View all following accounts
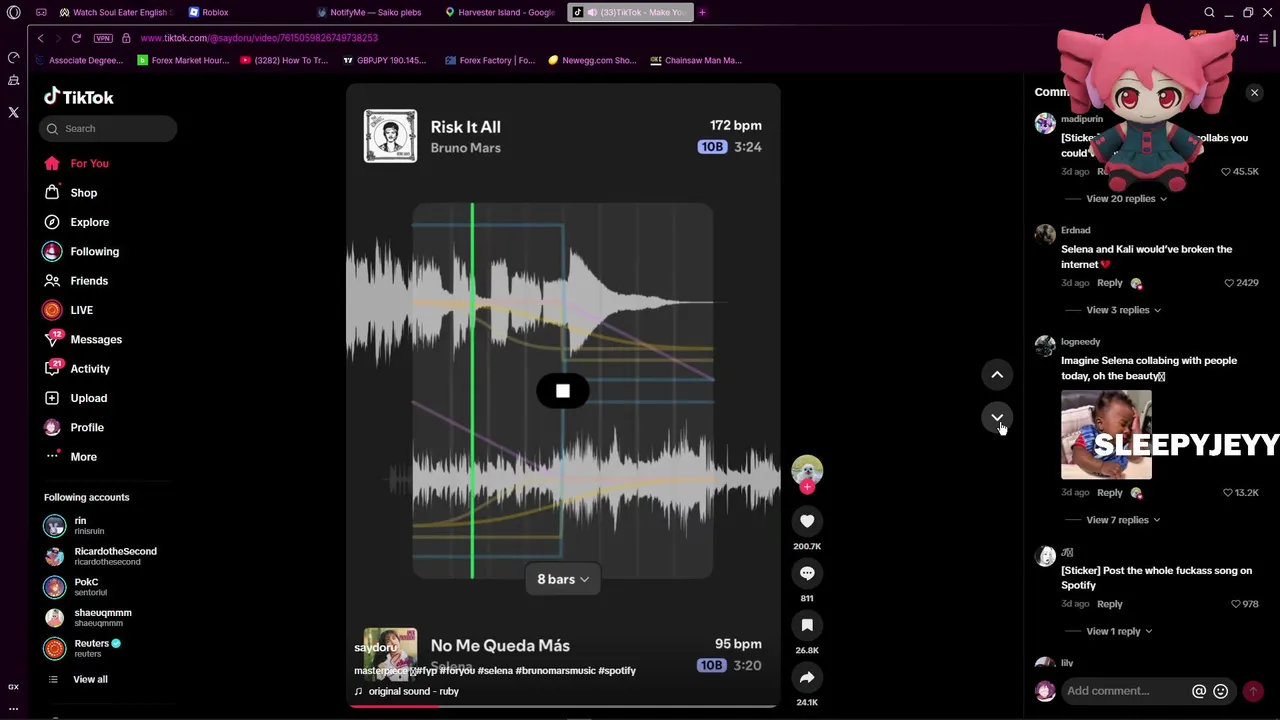 [x=90, y=680]
